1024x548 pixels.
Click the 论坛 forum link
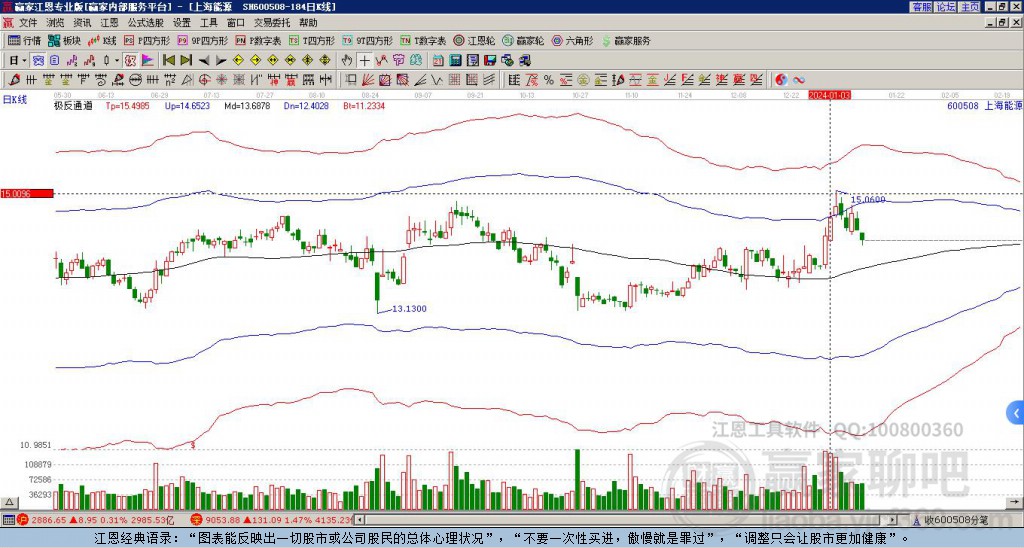click(946, 7)
